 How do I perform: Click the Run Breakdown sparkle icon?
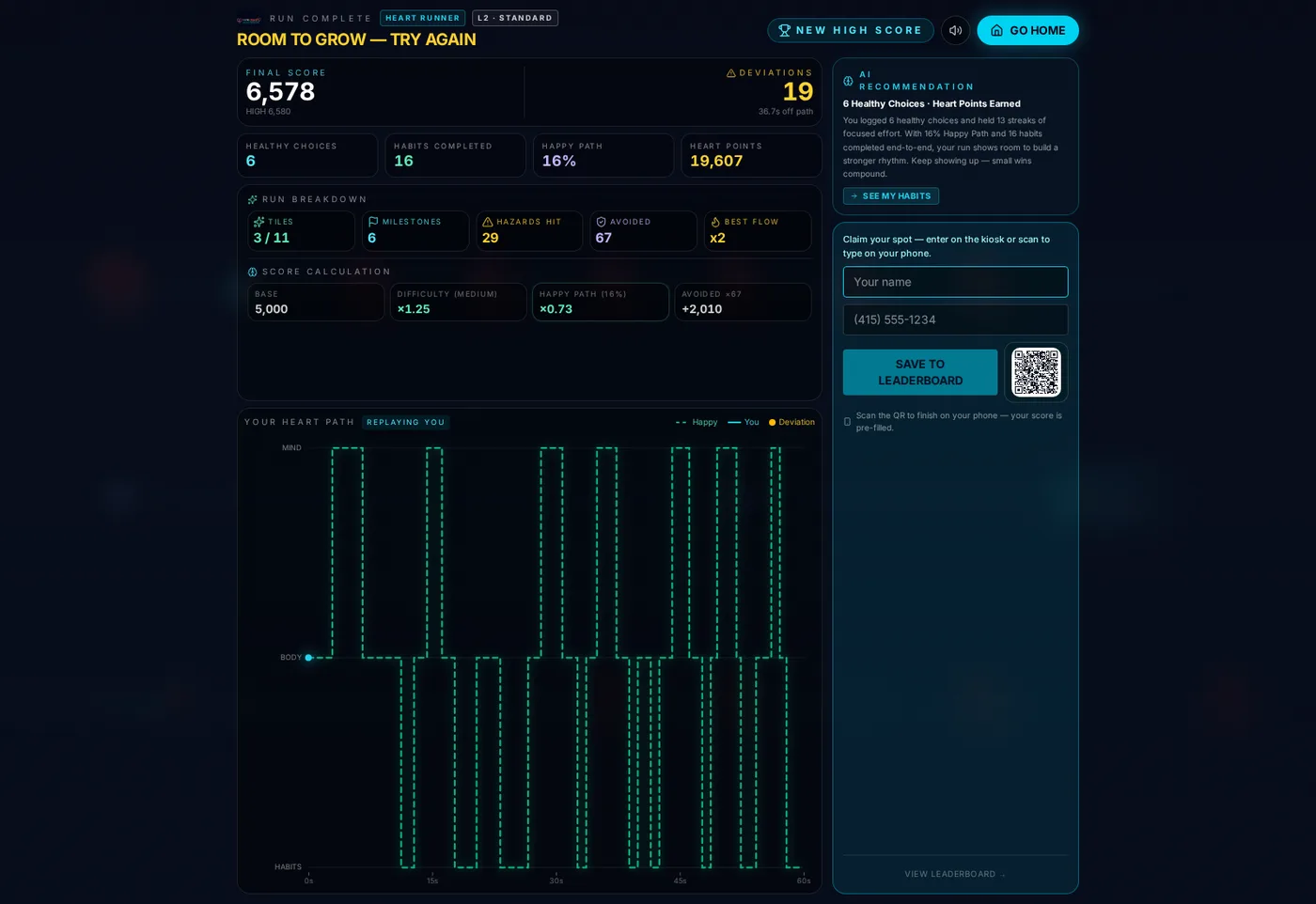point(252,199)
